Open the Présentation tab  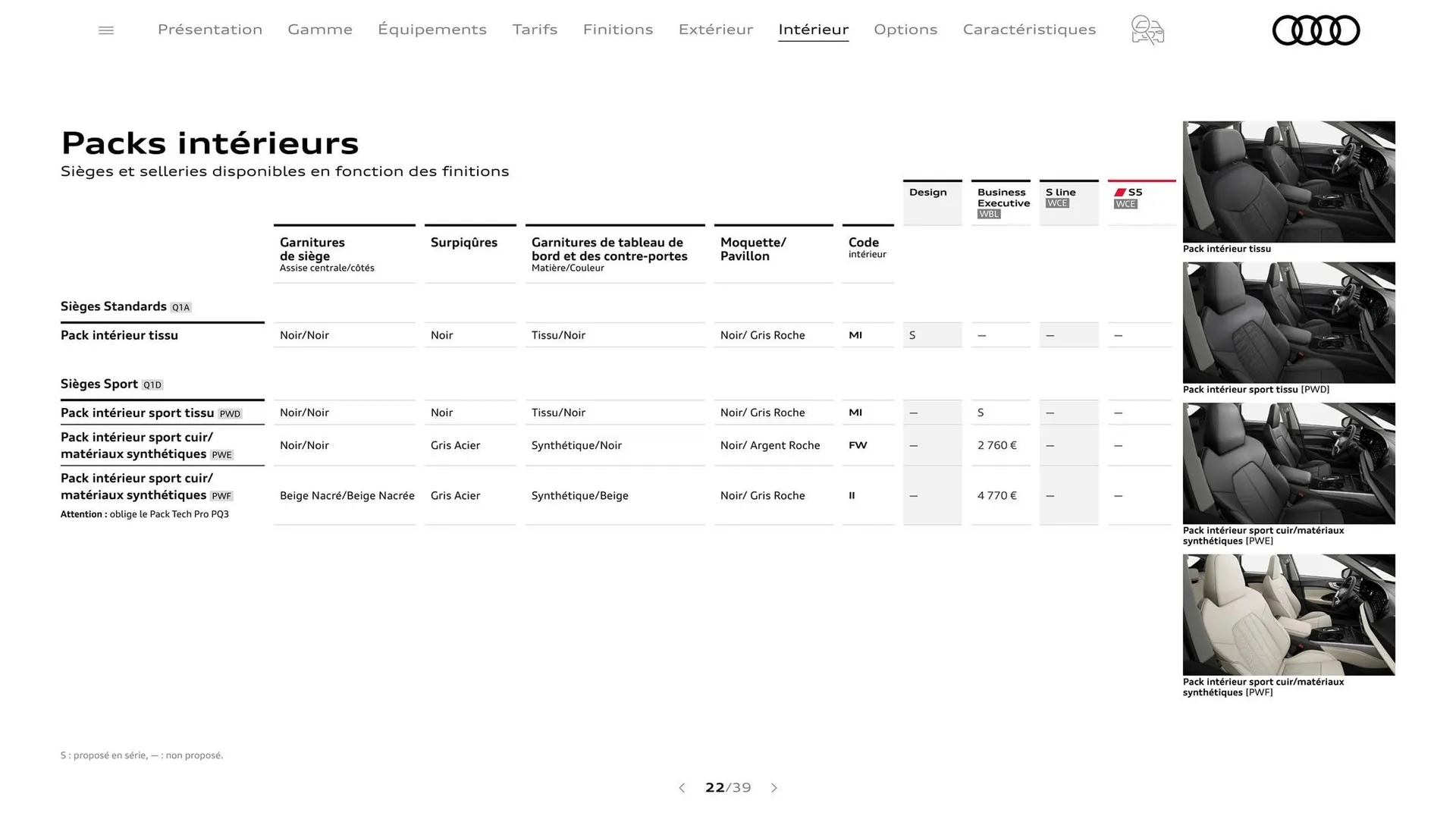210,30
